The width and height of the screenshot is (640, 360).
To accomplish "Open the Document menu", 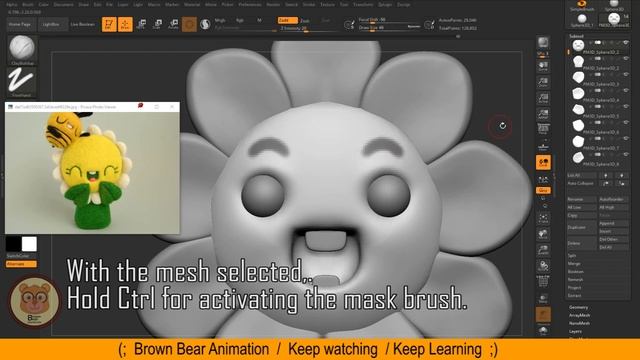I will (64, 5).
